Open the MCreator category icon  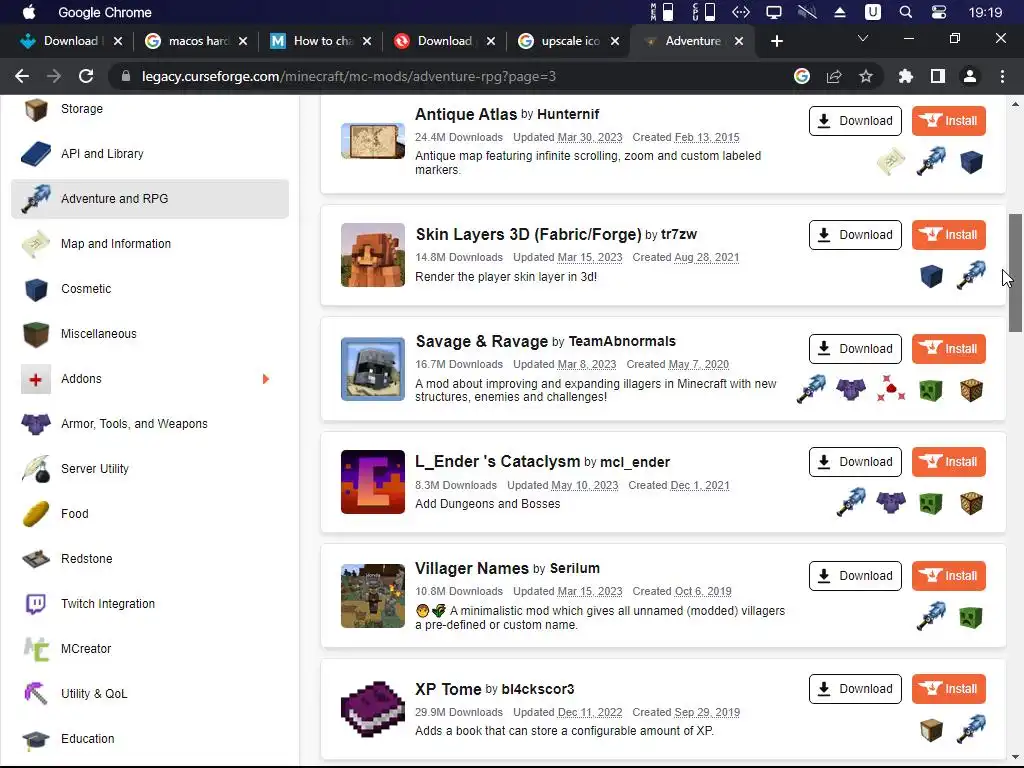pos(36,649)
